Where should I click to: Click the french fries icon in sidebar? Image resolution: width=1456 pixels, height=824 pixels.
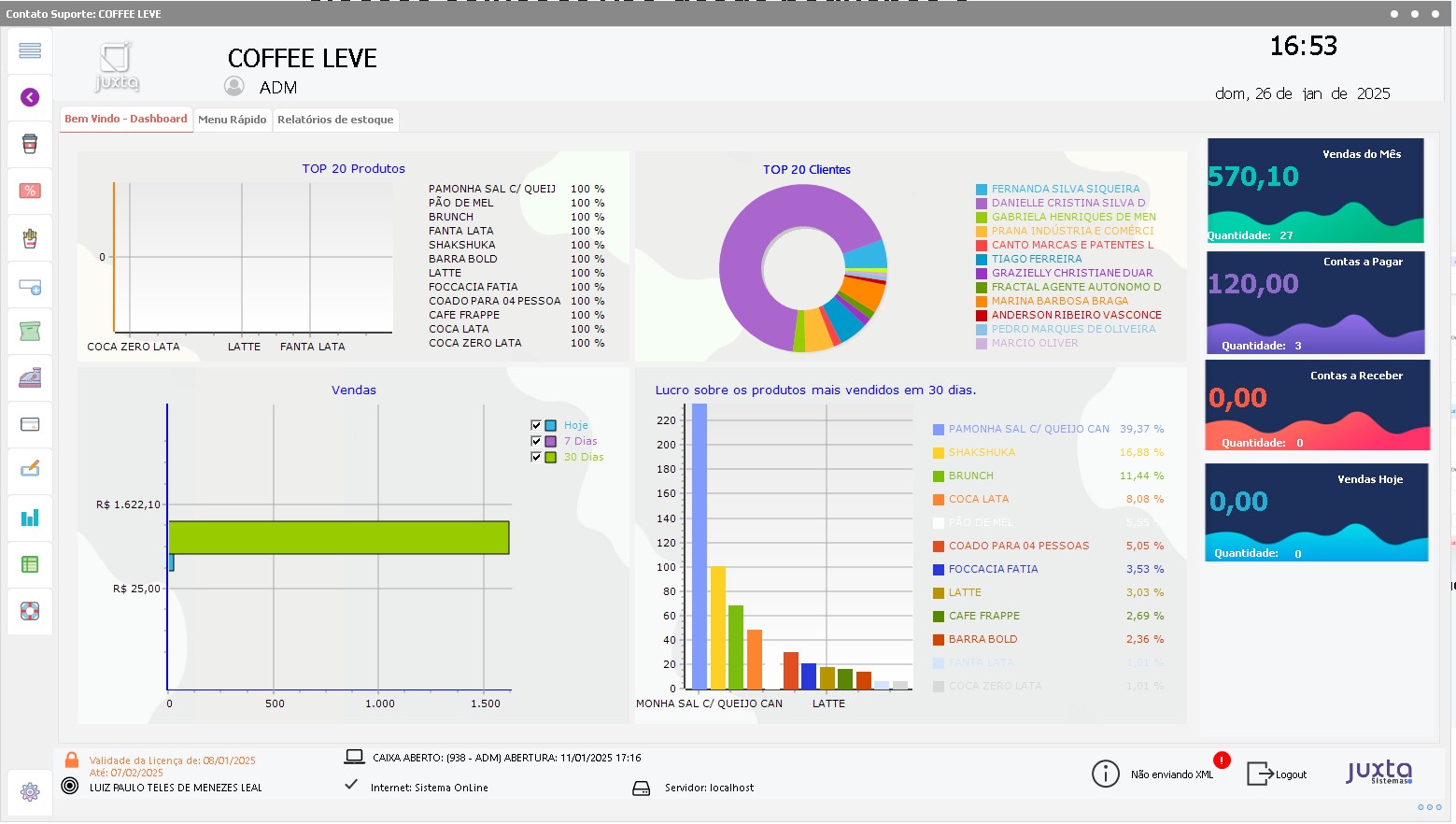pyautogui.click(x=30, y=237)
